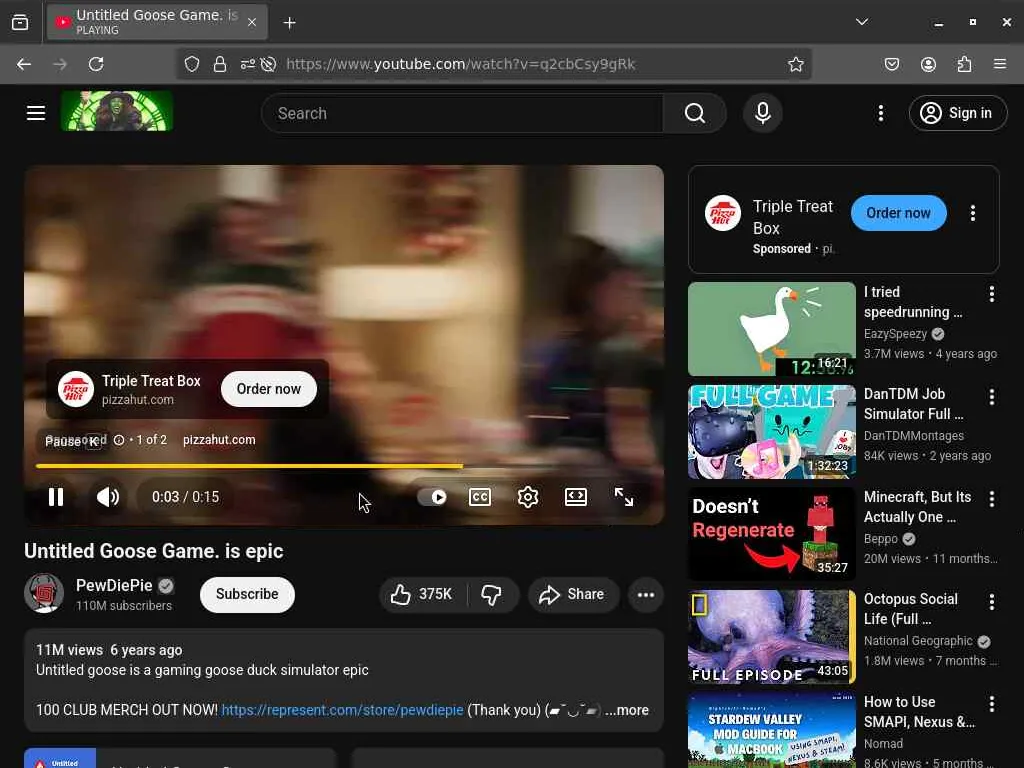Open represent.com store link in description
This screenshot has width=1024, height=768.
pyautogui.click(x=342, y=710)
